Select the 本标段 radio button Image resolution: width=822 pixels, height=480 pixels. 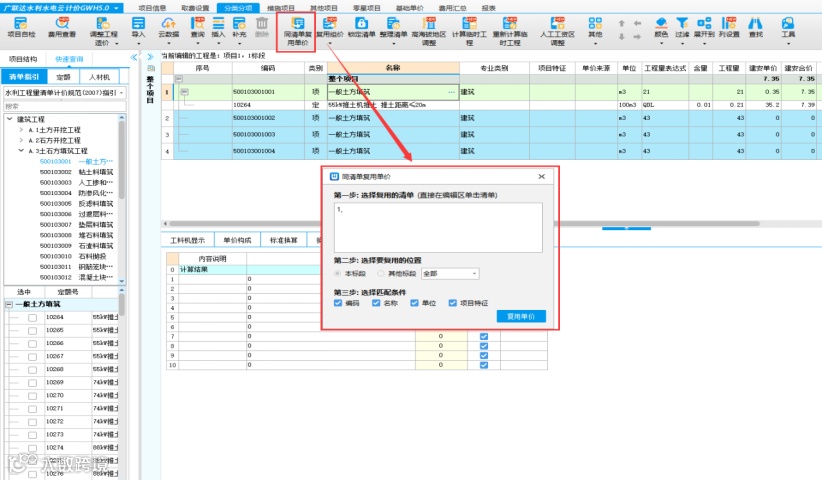(x=338, y=274)
